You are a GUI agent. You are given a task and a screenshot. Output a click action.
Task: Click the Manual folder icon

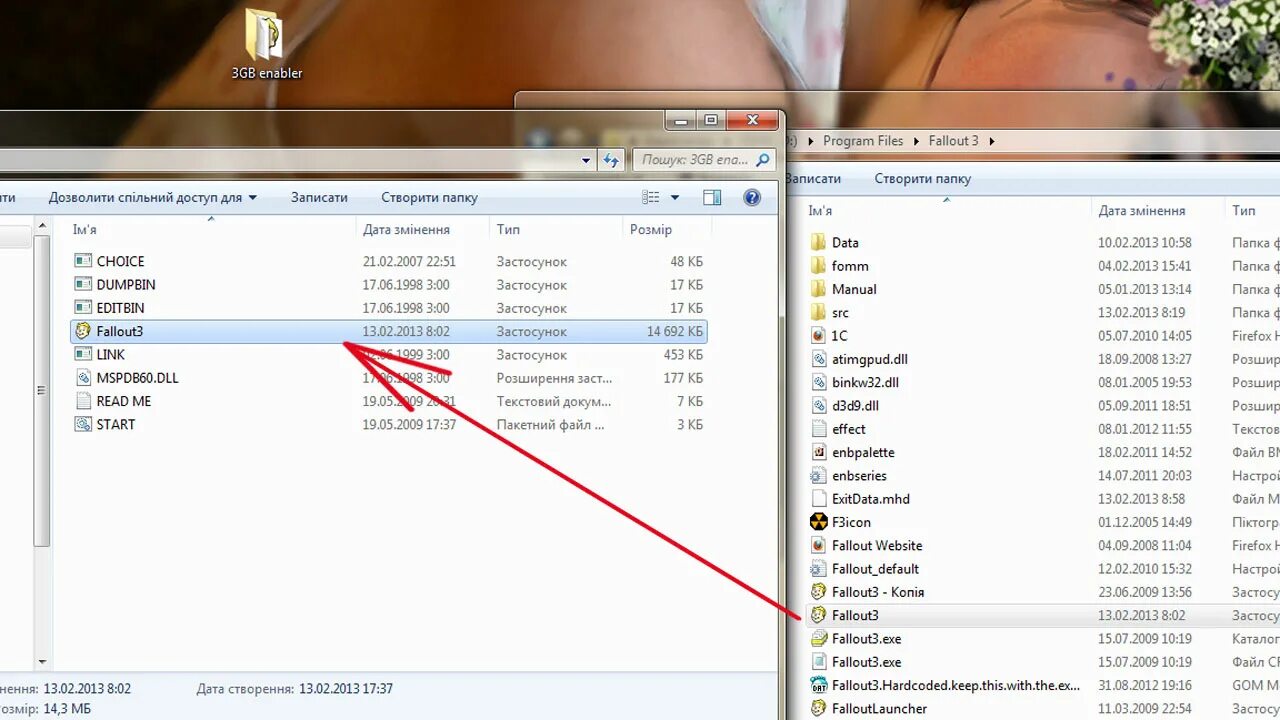[818, 289]
